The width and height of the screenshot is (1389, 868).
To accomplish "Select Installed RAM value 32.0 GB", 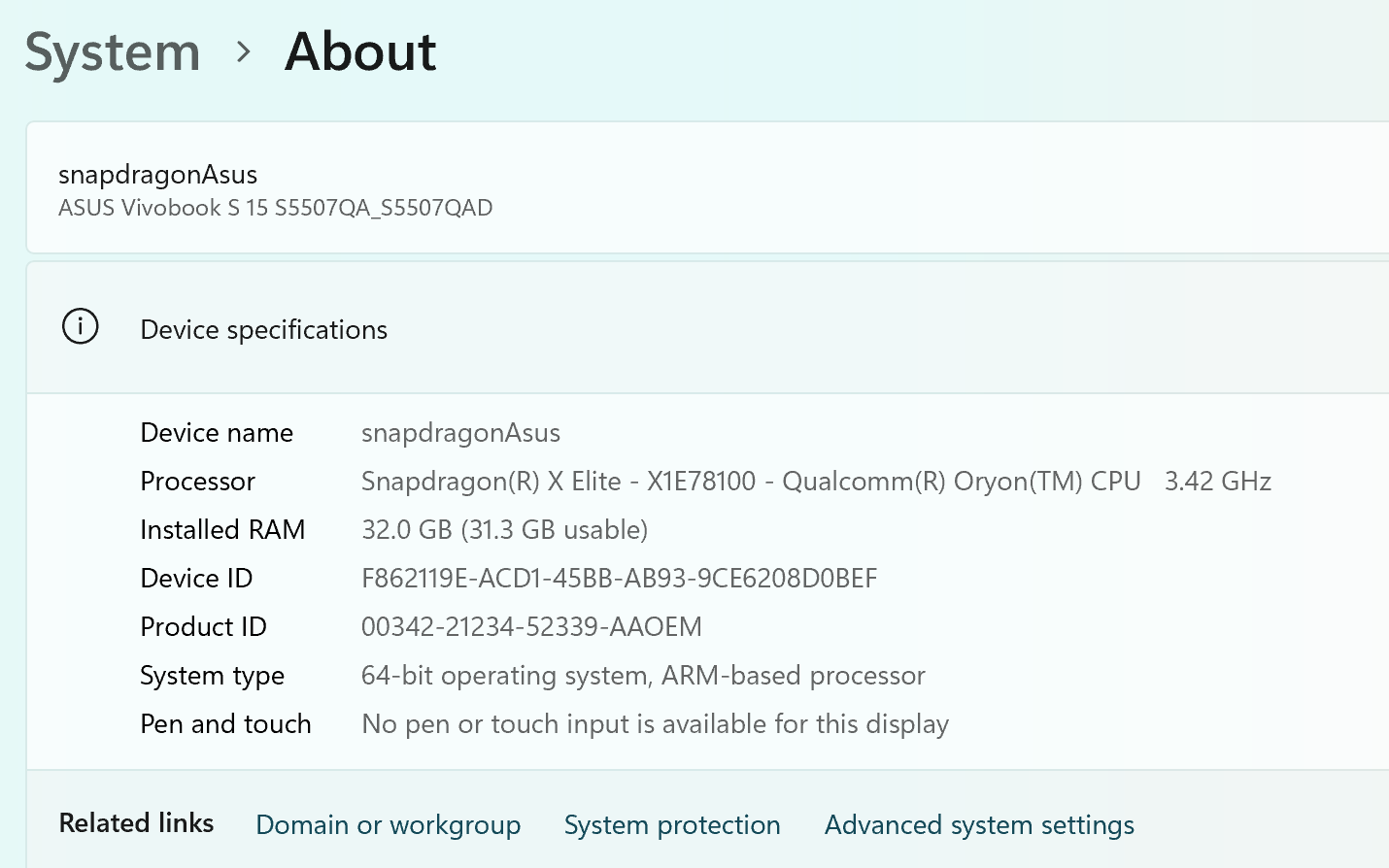I will (504, 530).
